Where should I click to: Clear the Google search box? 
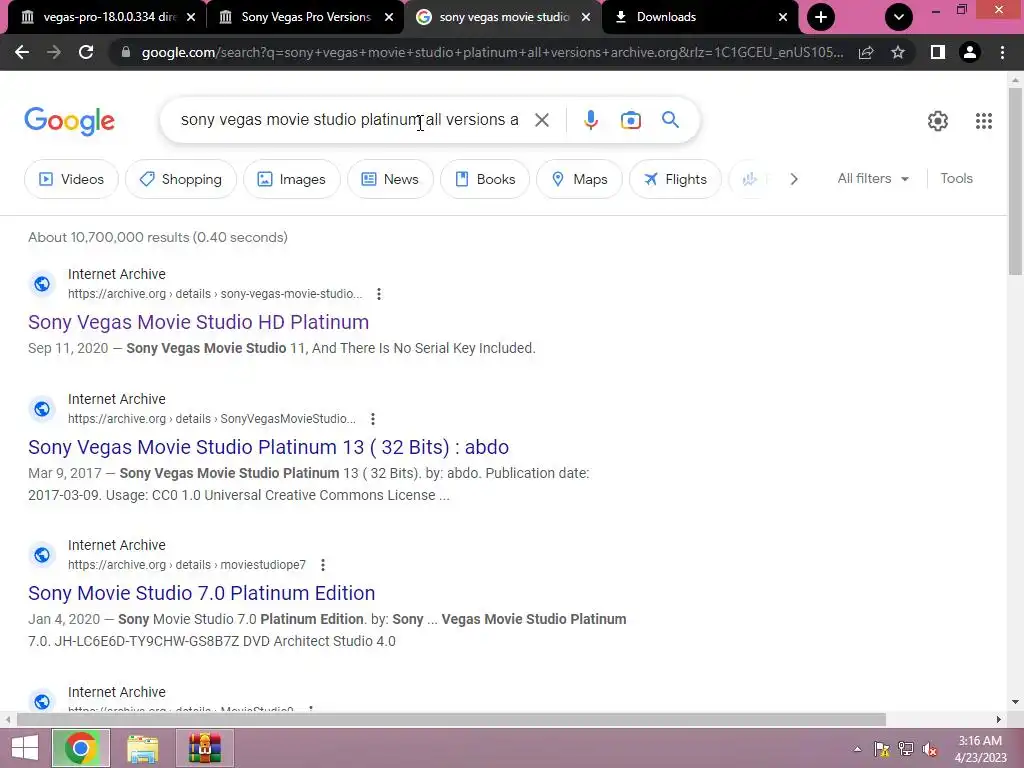[541, 120]
